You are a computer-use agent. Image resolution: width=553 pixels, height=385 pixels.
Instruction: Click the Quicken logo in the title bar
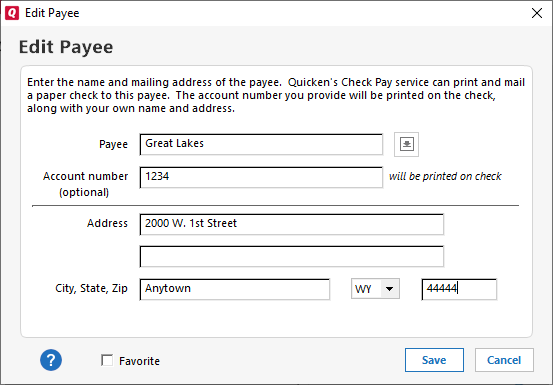coord(12,13)
